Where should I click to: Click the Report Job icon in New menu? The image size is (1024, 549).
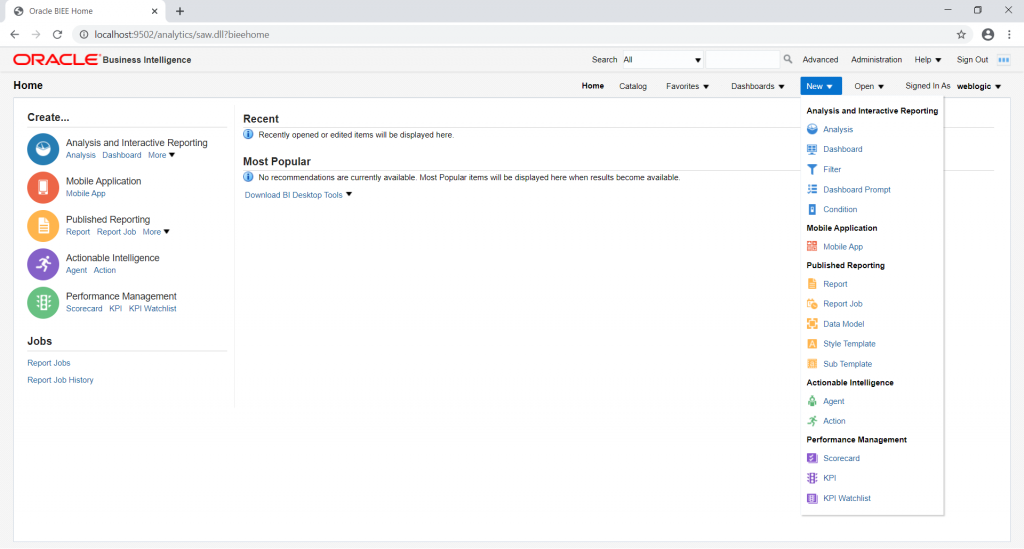pos(812,304)
